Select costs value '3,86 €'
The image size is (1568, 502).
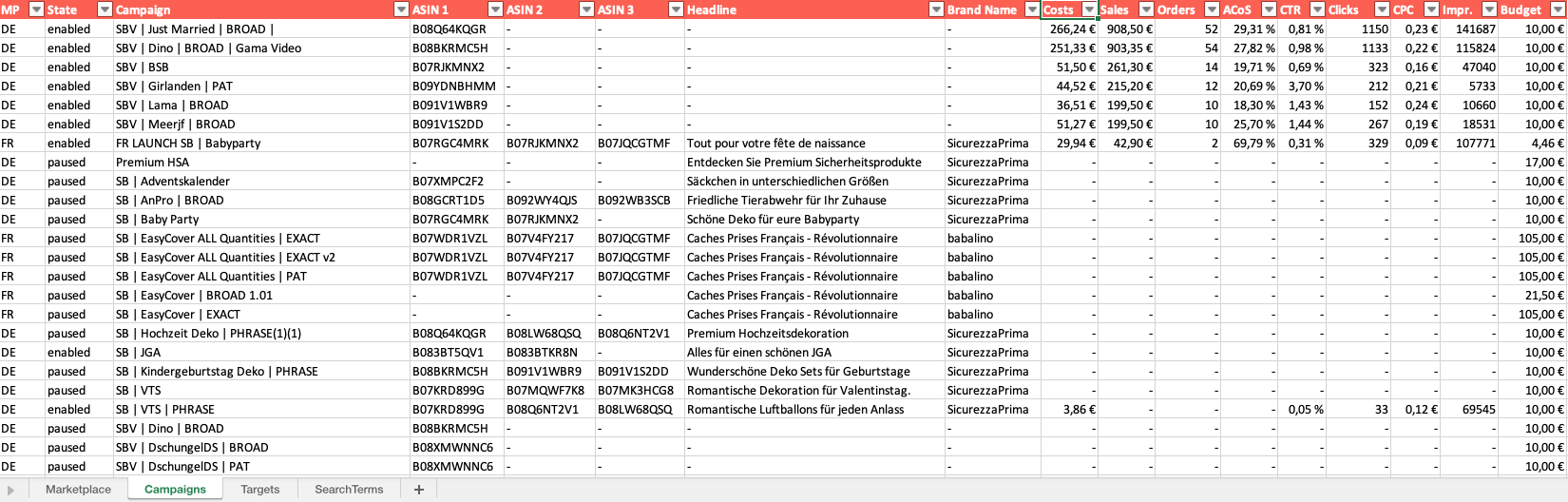pos(1070,409)
